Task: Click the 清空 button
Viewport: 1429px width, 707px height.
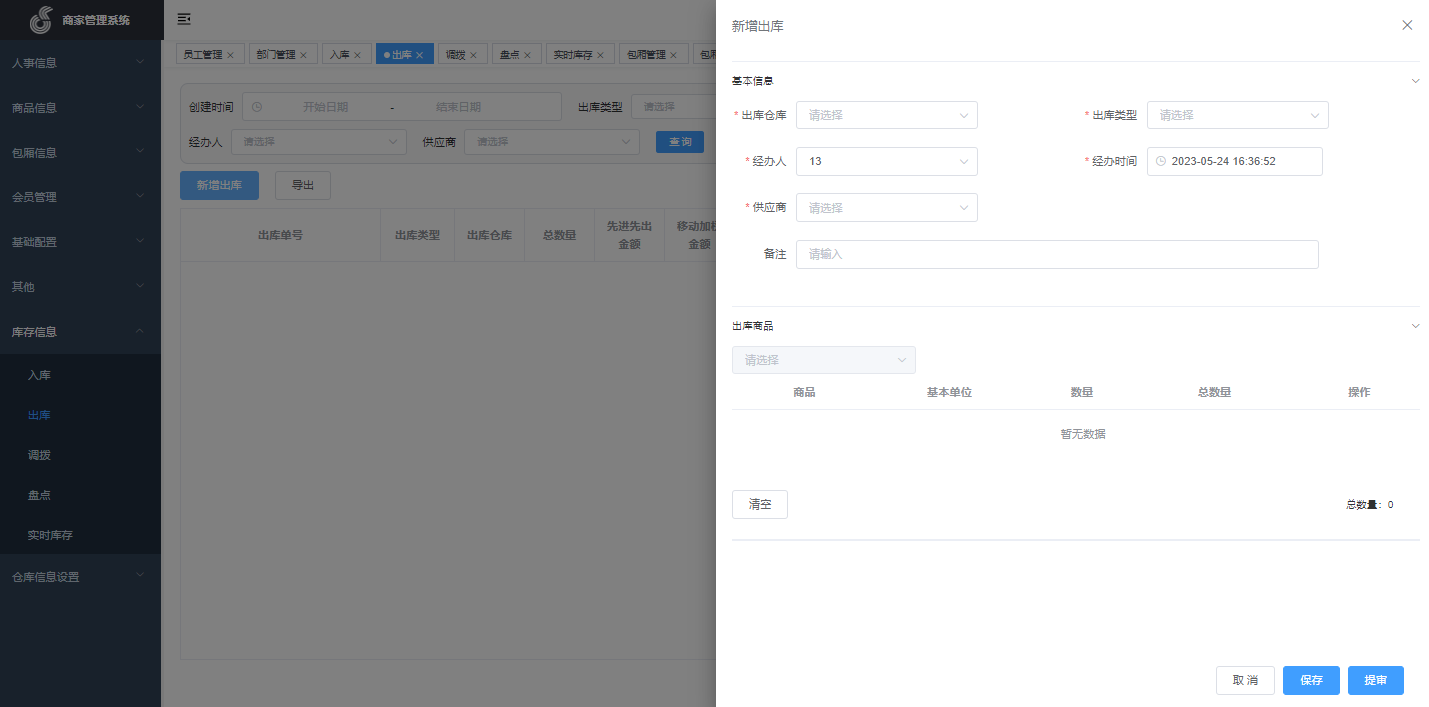Action: pos(760,505)
